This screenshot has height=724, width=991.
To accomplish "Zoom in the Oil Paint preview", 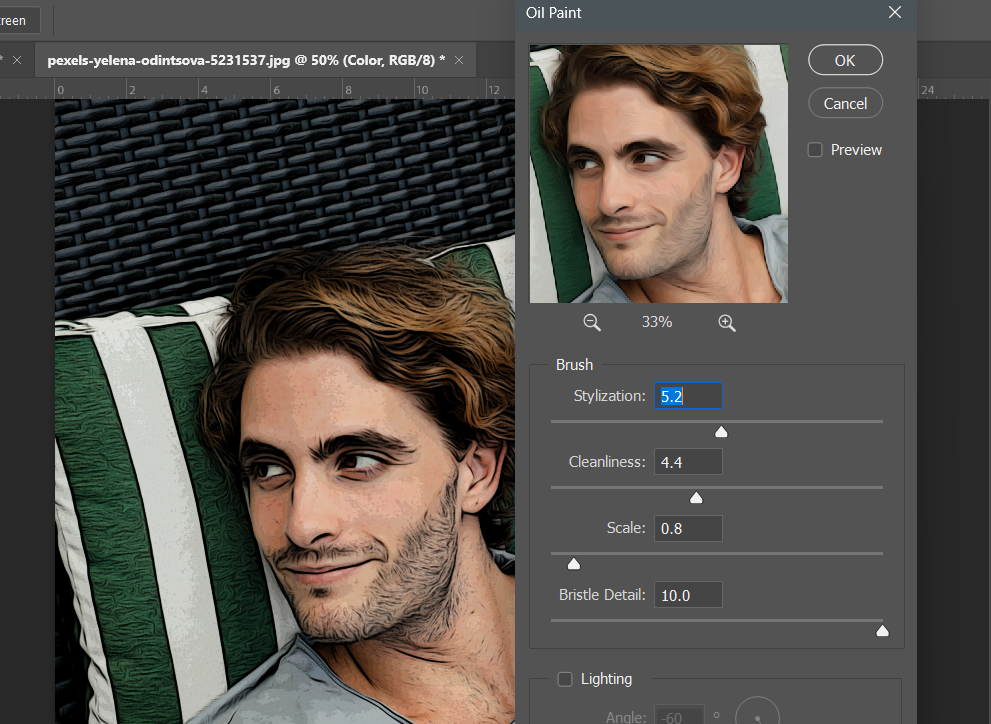I will pos(727,323).
